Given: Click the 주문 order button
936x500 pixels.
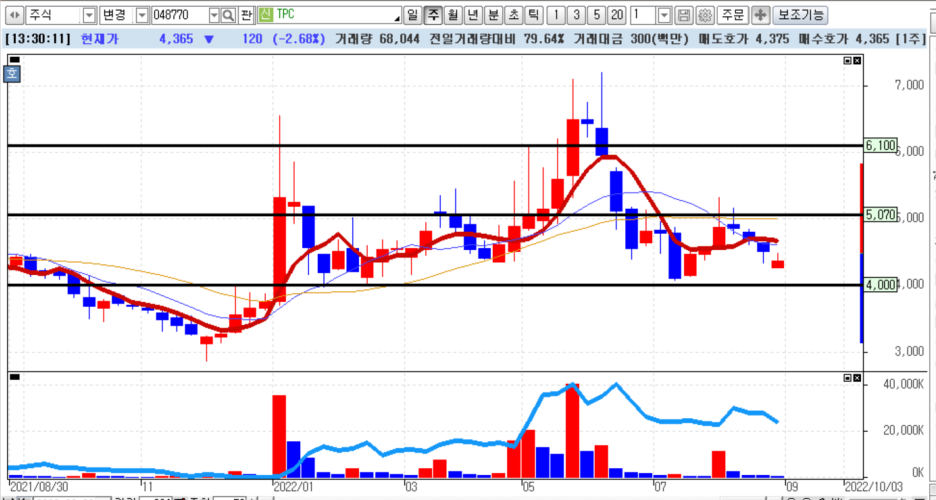Looking at the screenshot, I should tap(733, 15).
